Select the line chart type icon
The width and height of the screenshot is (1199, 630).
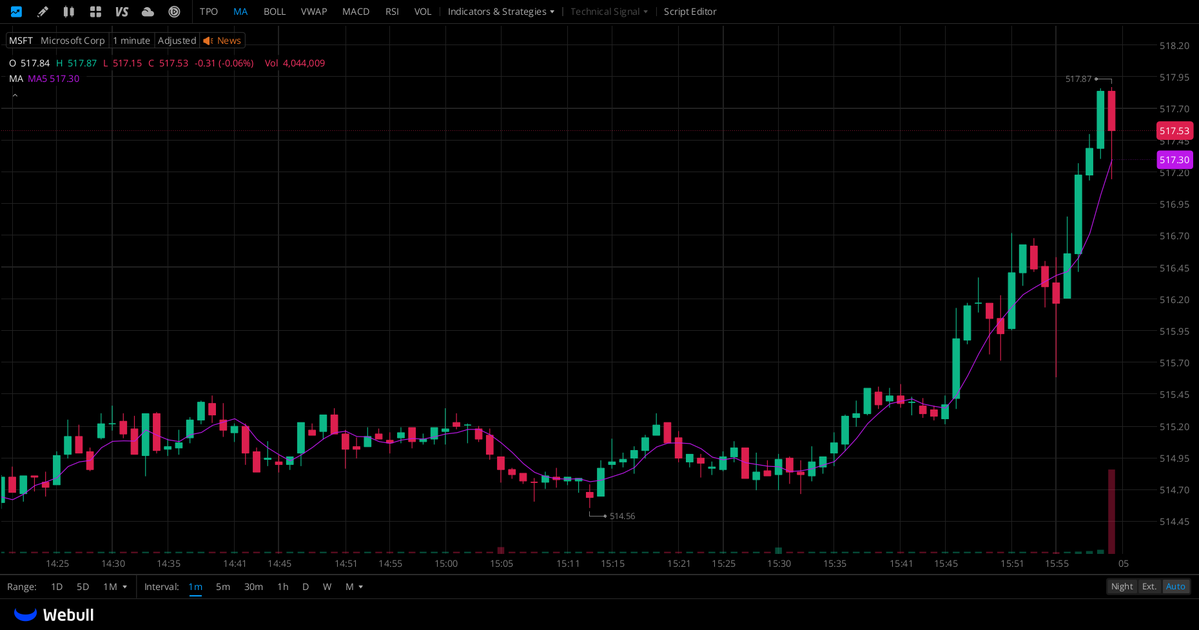coord(16,11)
